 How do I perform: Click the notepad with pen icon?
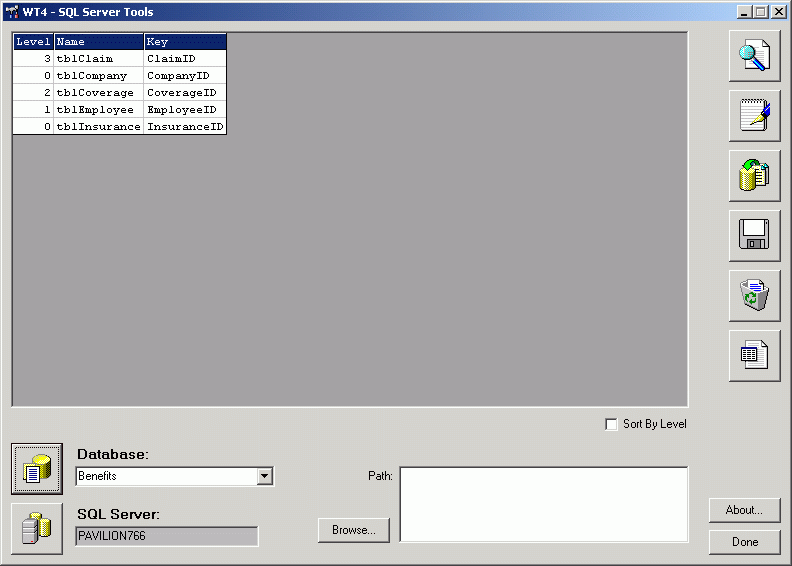pyautogui.click(x=754, y=116)
